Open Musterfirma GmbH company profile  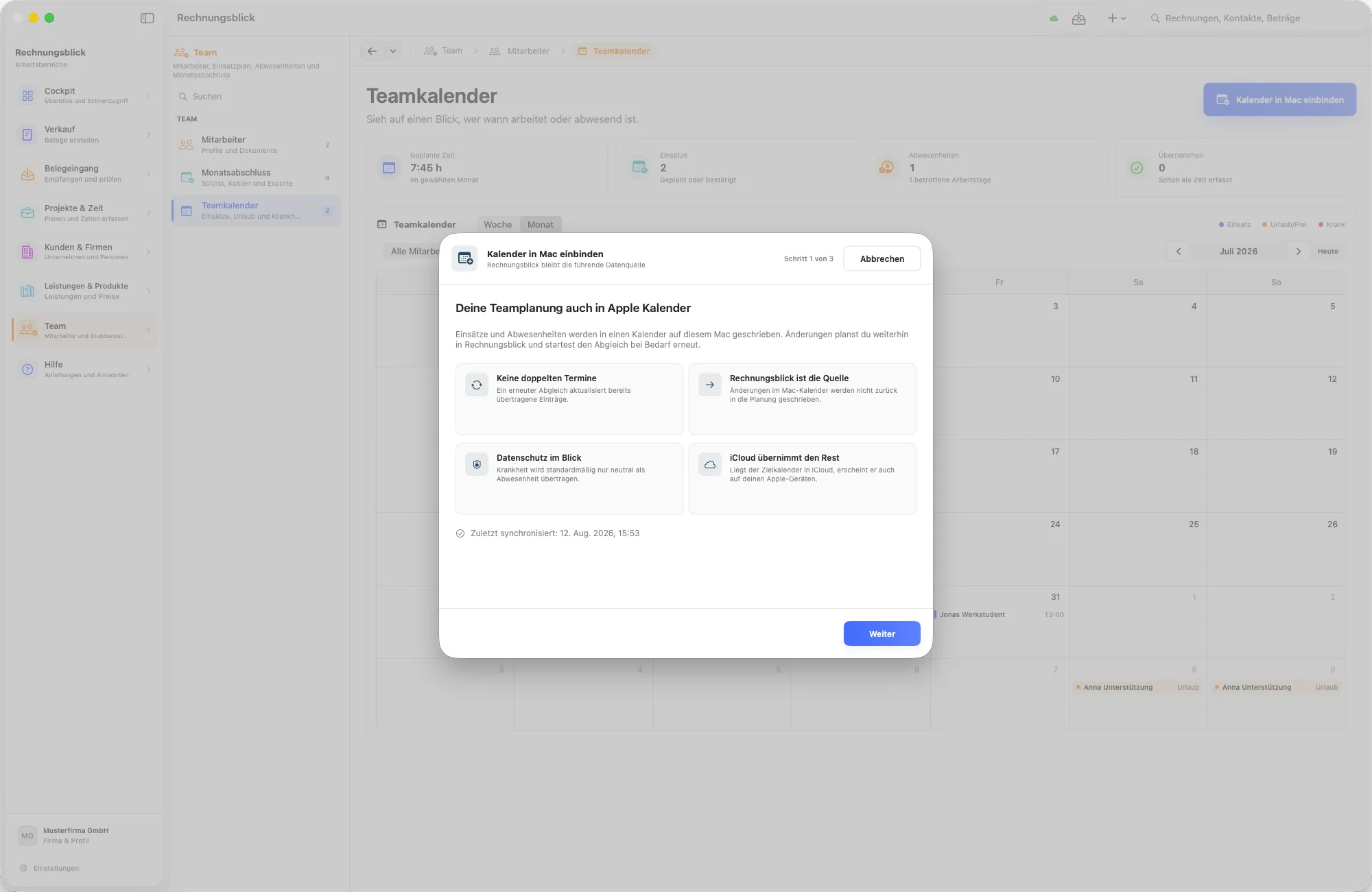[x=84, y=835]
